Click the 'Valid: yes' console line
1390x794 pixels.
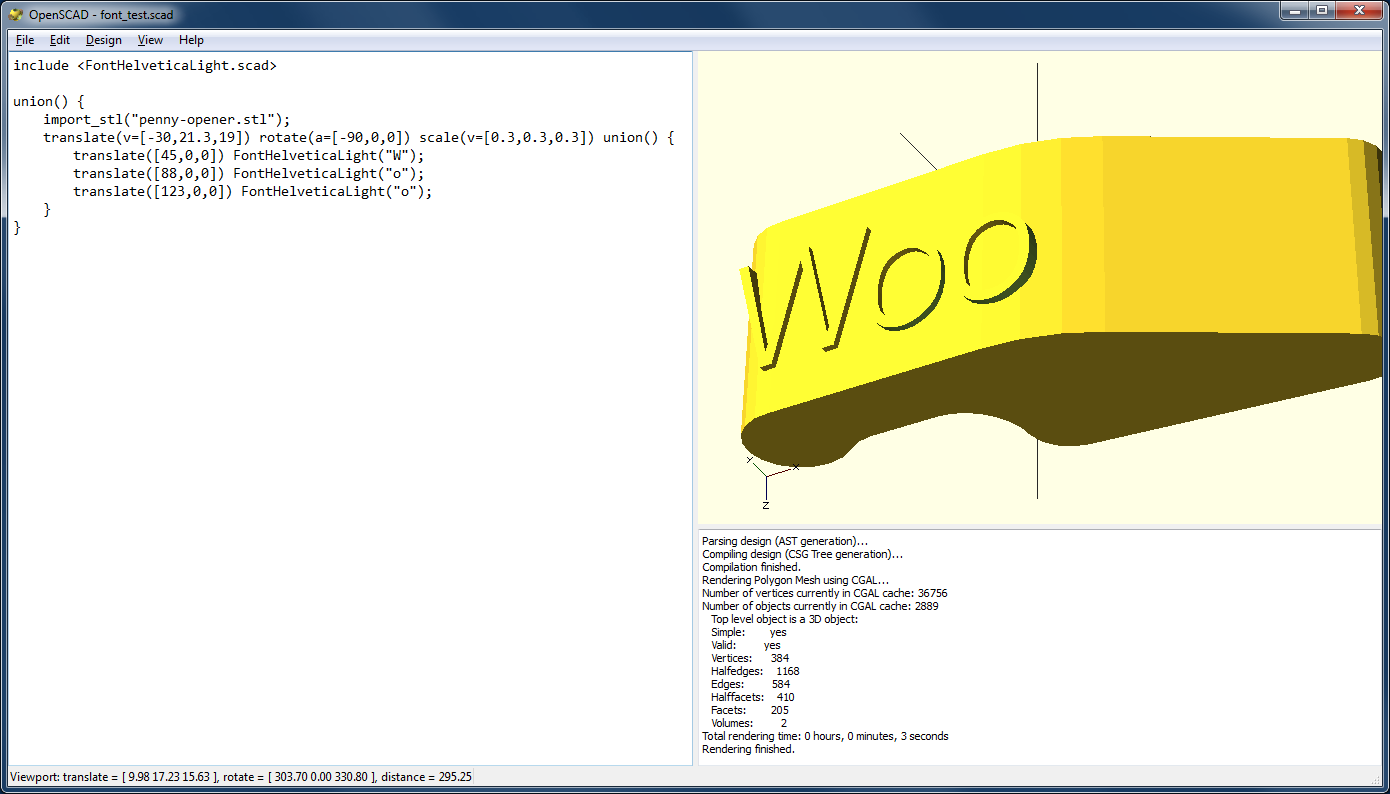point(746,645)
